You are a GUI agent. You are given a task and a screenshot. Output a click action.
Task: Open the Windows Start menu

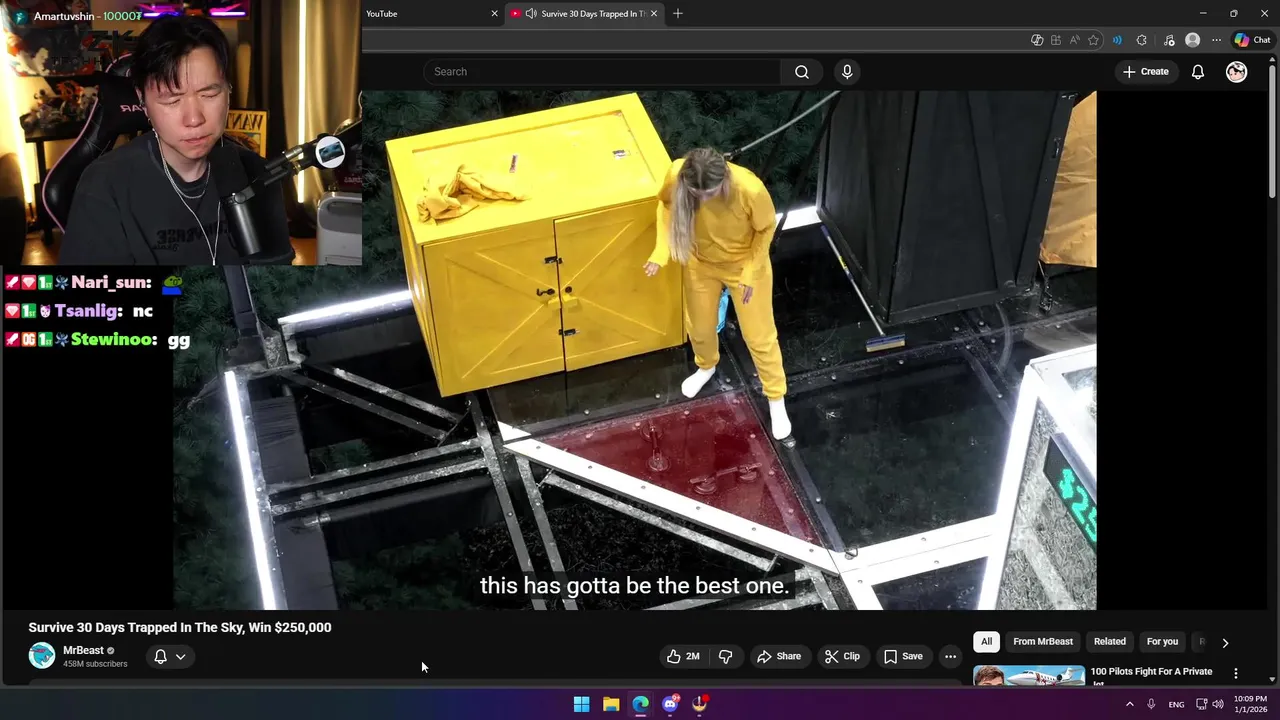pos(581,704)
